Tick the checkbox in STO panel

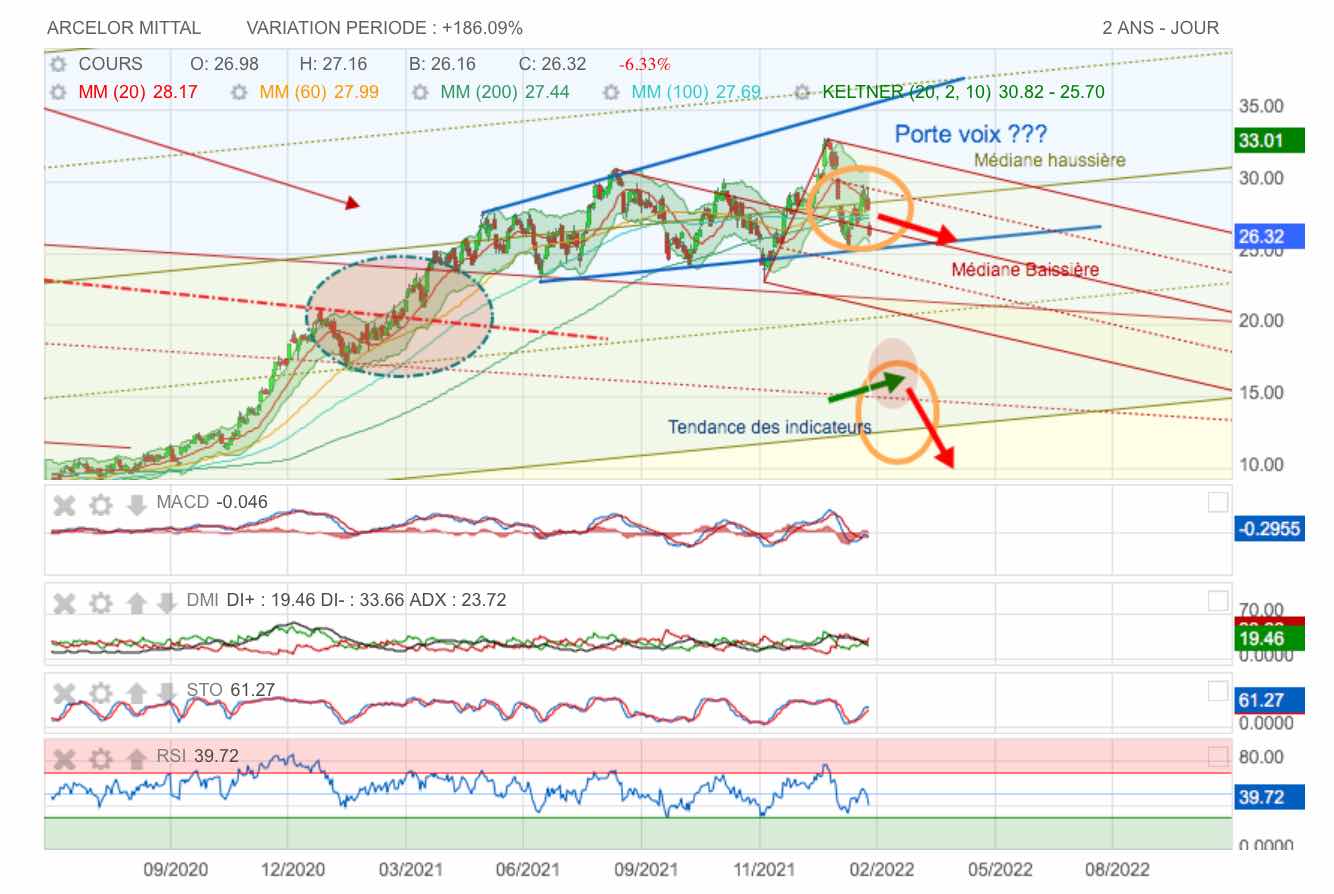click(1217, 690)
